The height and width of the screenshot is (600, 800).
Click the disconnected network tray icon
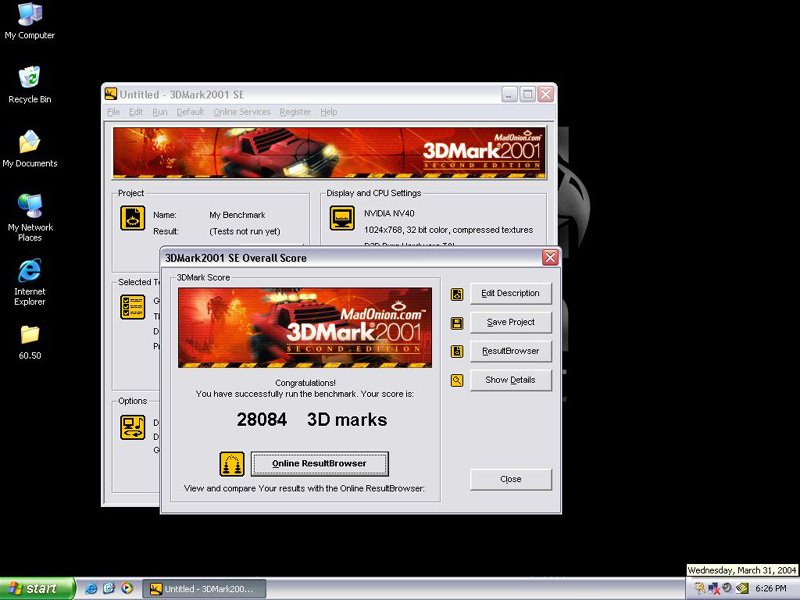click(714, 588)
